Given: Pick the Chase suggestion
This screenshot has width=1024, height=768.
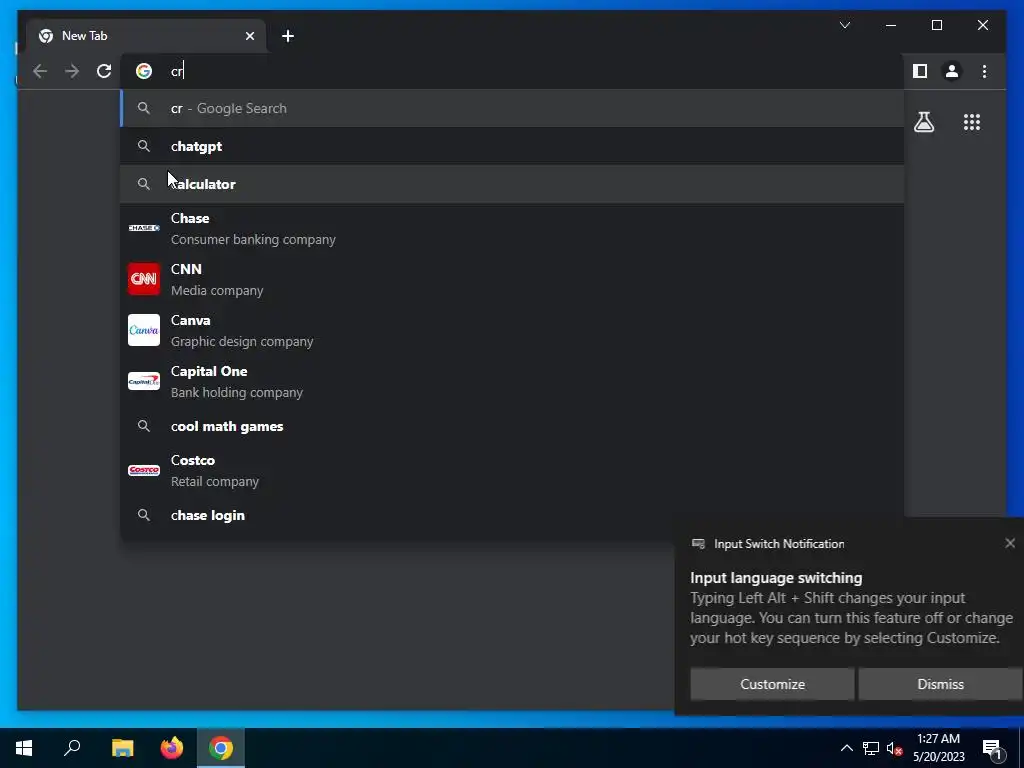Looking at the screenshot, I should pyautogui.click(x=512, y=229).
